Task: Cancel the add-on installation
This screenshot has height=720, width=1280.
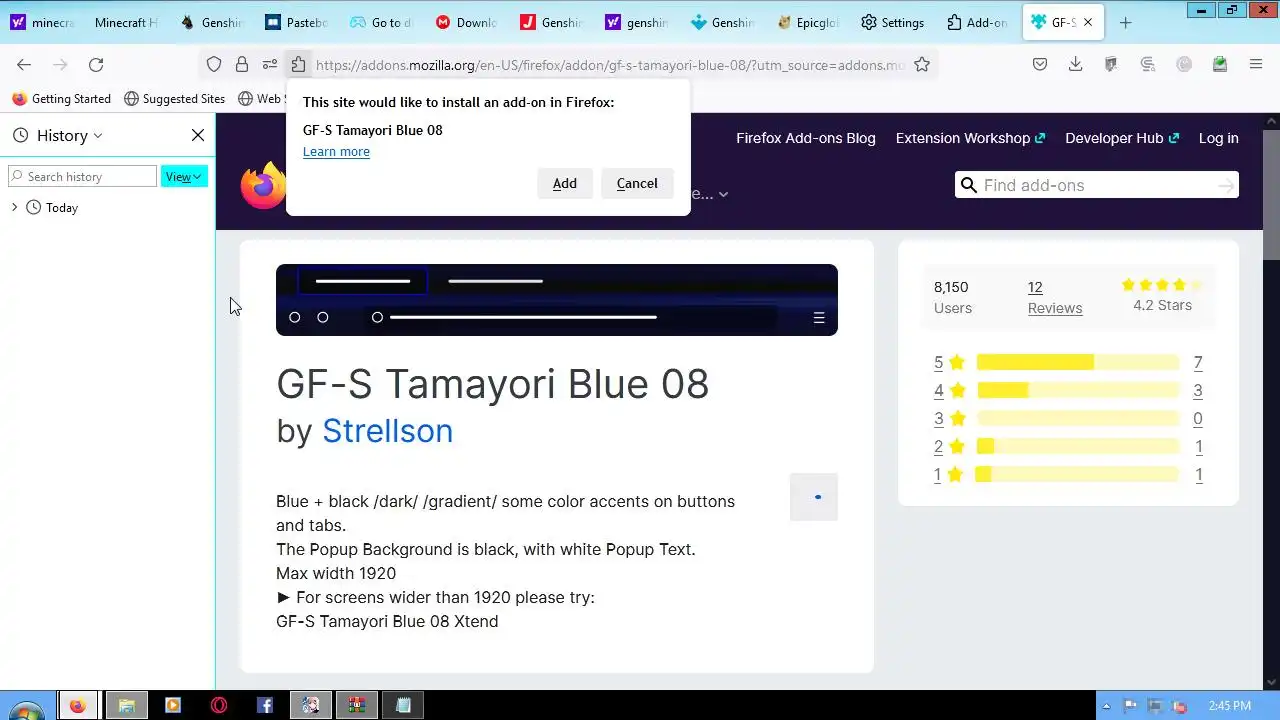Action: pyautogui.click(x=637, y=183)
